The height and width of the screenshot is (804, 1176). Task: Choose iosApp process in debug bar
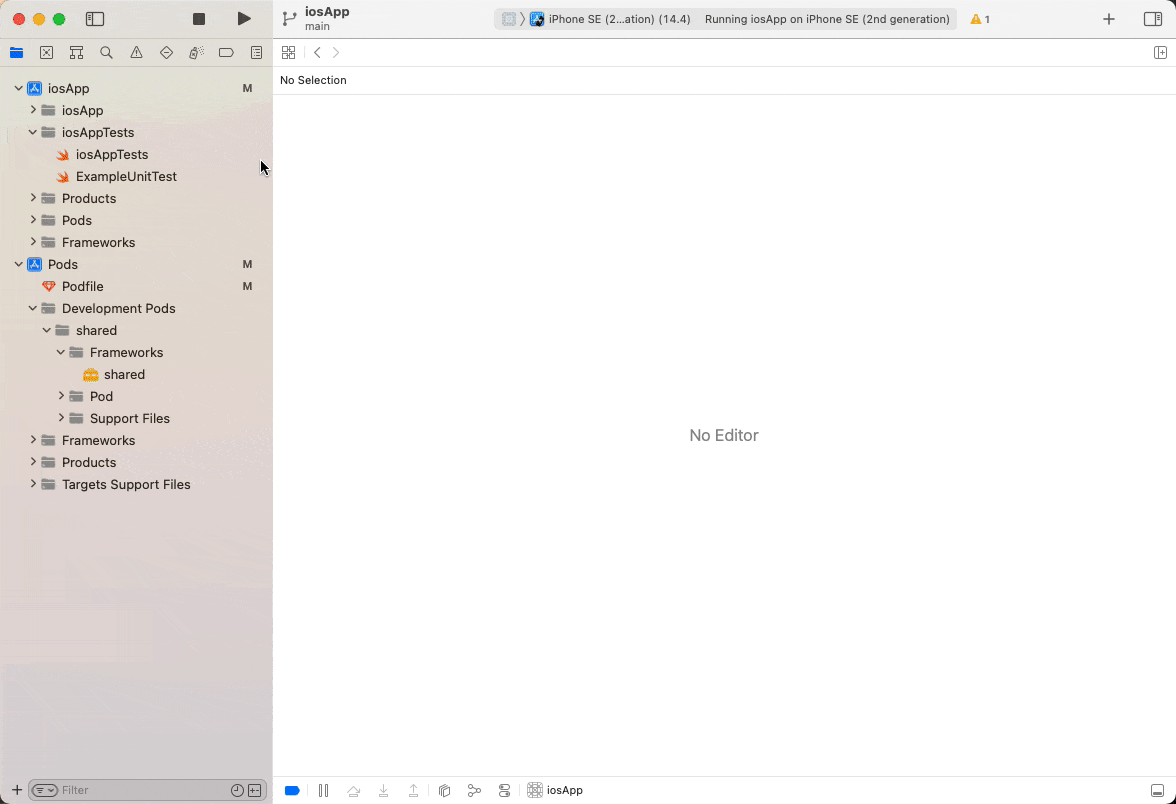tap(555, 790)
